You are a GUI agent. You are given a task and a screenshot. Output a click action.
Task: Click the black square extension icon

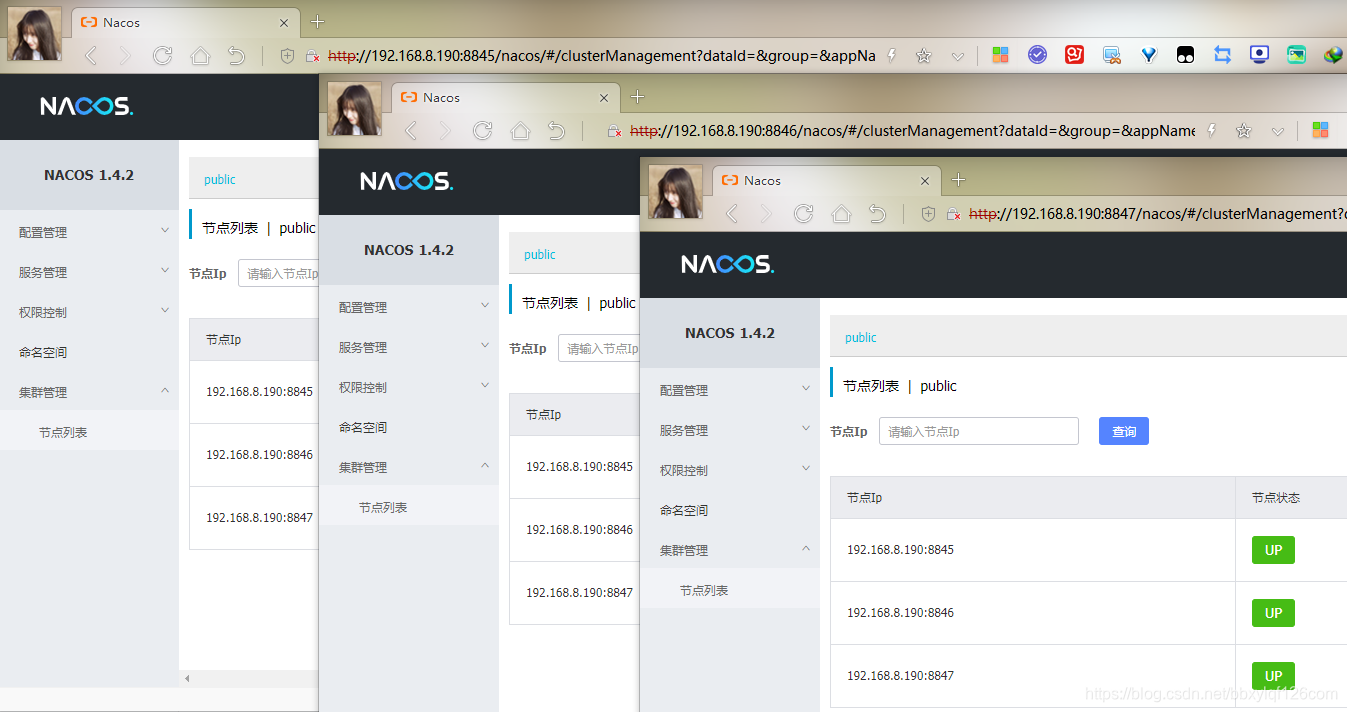coord(1185,55)
